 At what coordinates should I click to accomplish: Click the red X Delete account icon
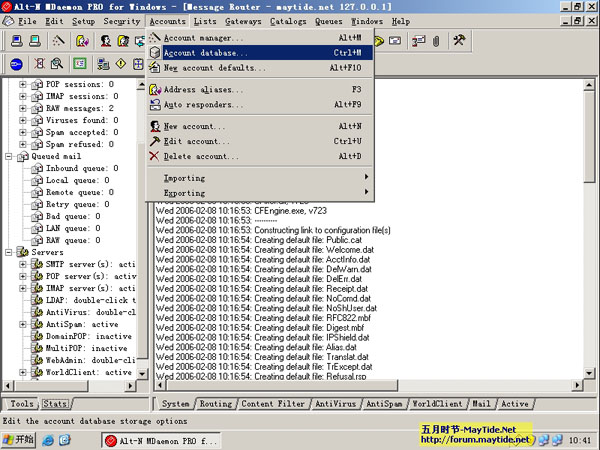coord(154,156)
